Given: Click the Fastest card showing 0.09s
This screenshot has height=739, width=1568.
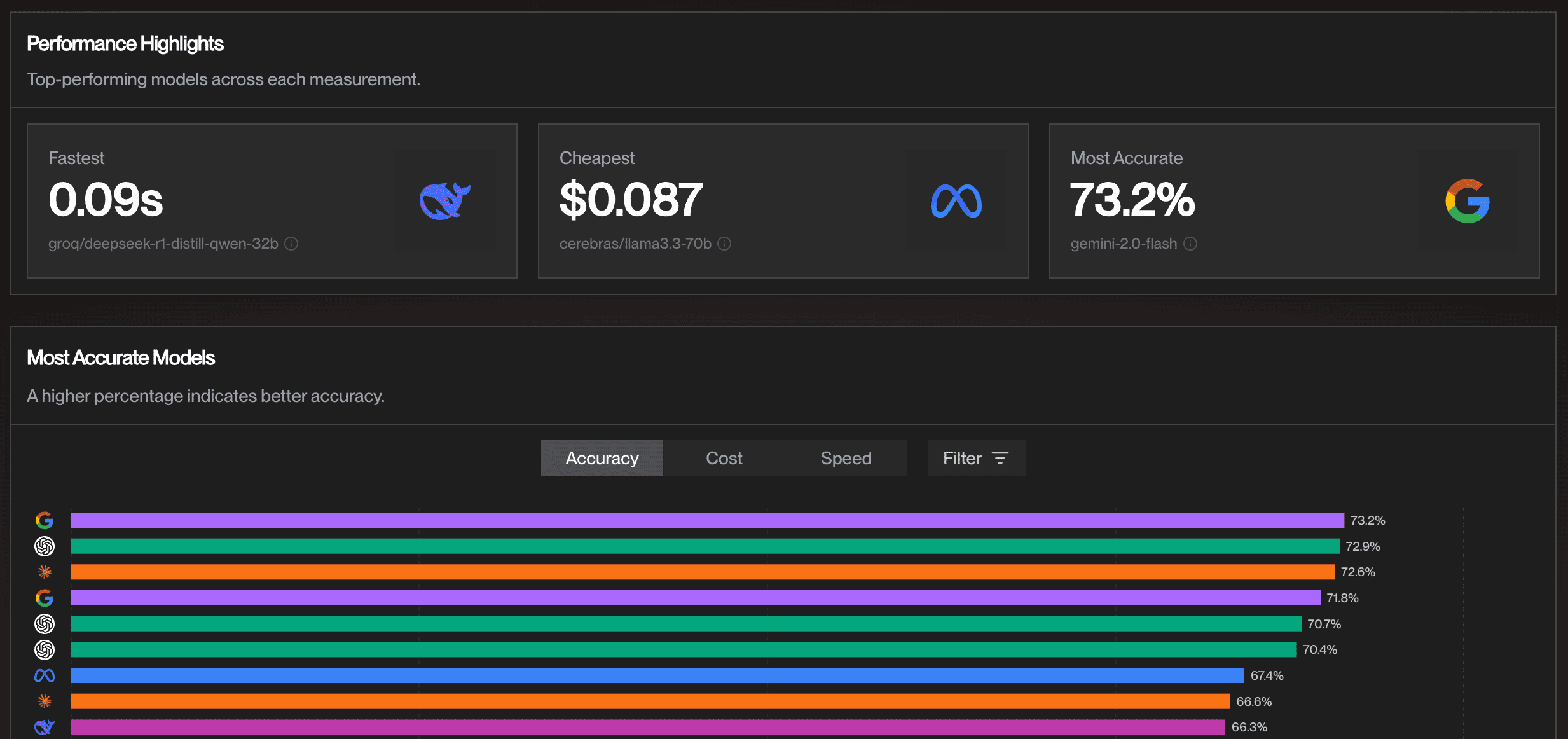Looking at the screenshot, I should coord(272,201).
